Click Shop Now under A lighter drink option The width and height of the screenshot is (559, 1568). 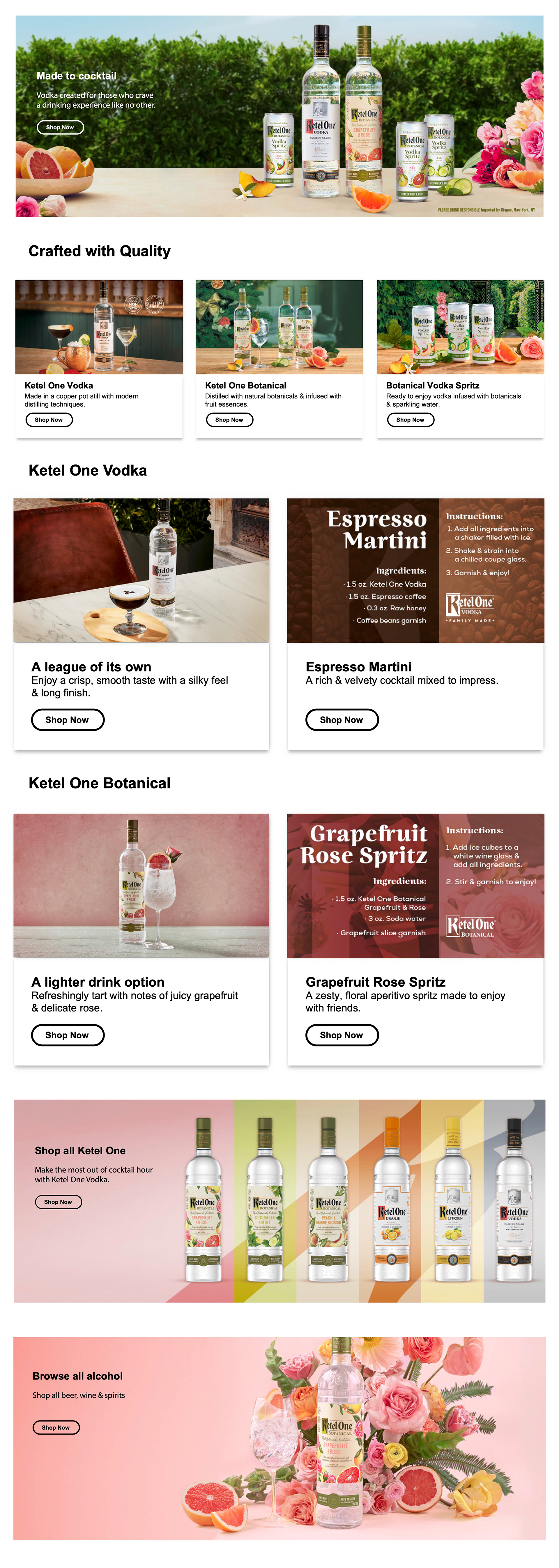pyautogui.click(x=68, y=1035)
